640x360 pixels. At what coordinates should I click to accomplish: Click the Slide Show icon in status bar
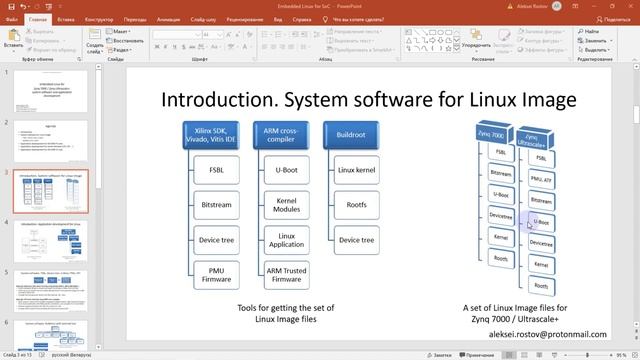554,355
